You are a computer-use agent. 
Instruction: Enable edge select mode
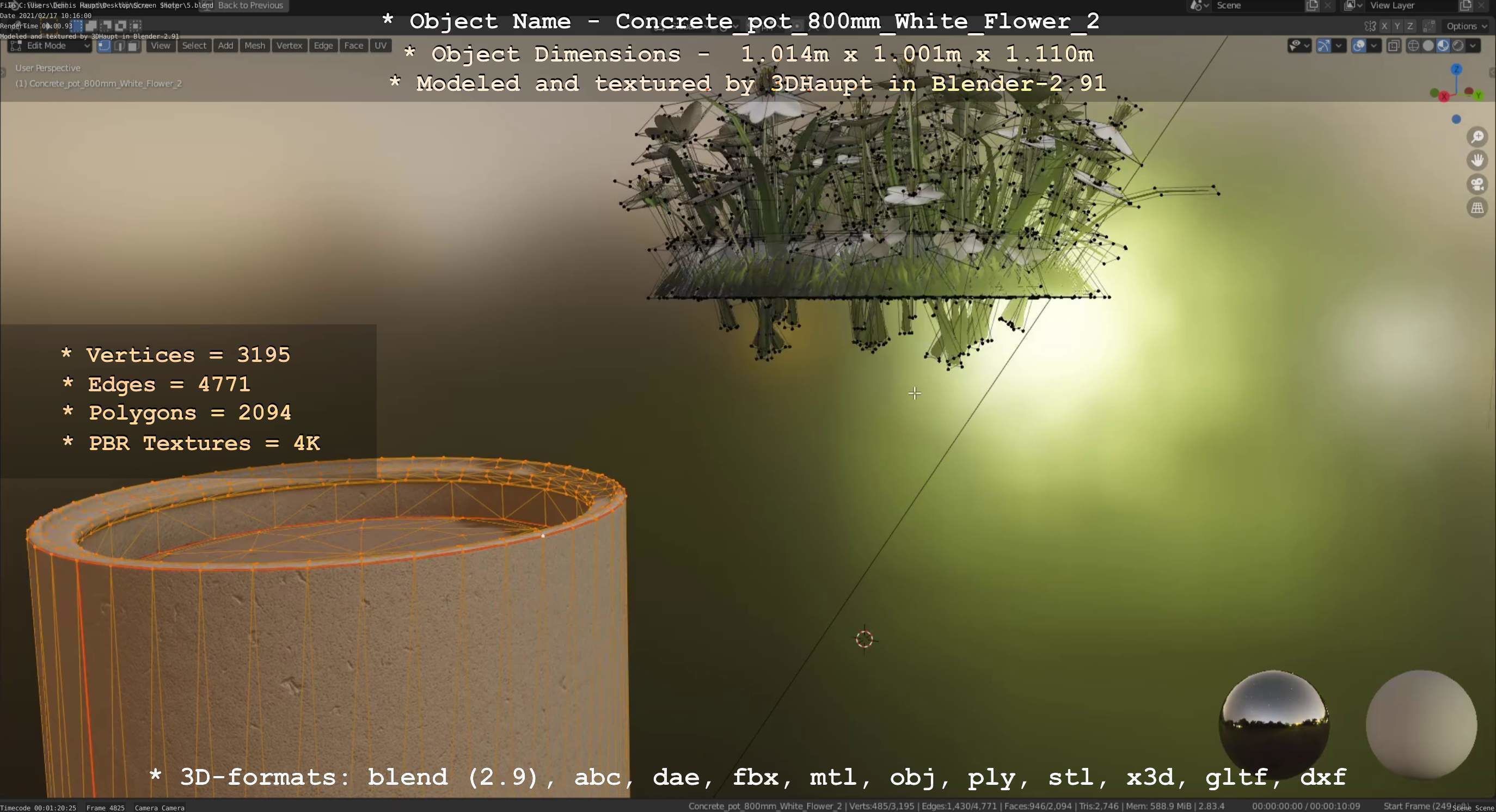[x=119, y=46]
